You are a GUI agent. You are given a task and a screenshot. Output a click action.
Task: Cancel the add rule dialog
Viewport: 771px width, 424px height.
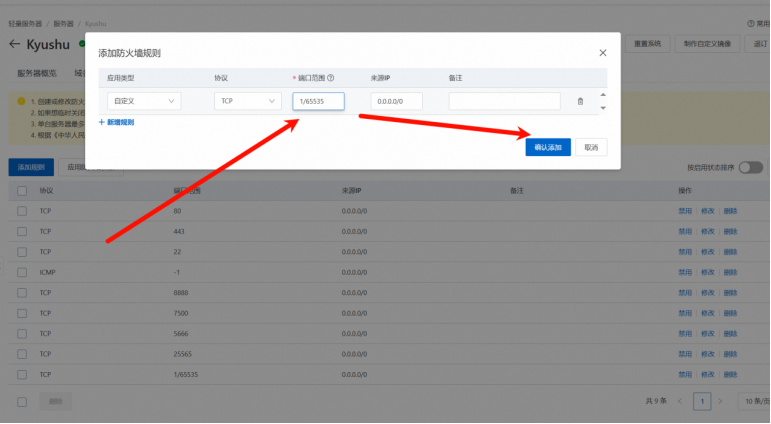tap(591, 147)
